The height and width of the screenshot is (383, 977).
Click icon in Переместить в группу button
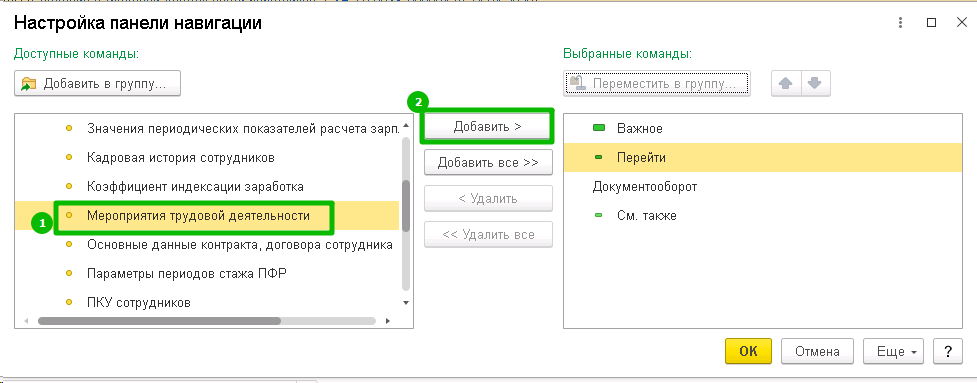pyautogui.click(x=578, y=83)
